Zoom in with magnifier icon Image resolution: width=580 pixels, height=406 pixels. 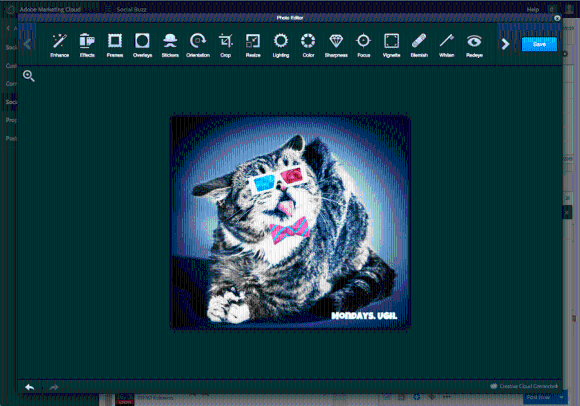tap(28, 76)
